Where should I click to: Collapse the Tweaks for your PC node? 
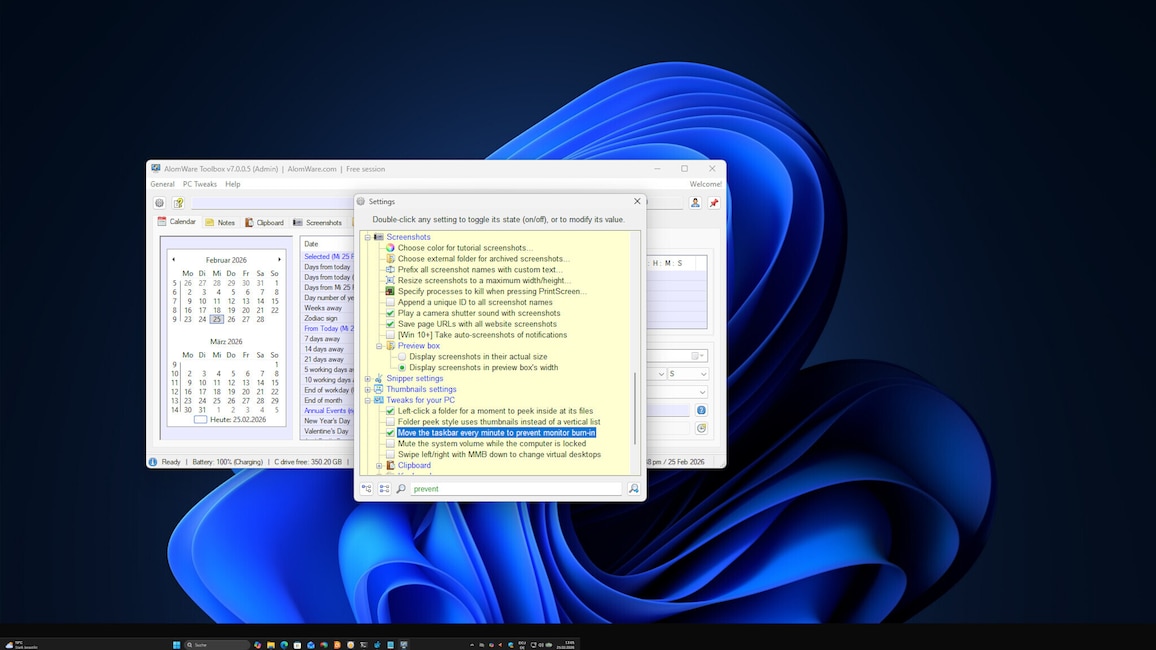[367, 400]
